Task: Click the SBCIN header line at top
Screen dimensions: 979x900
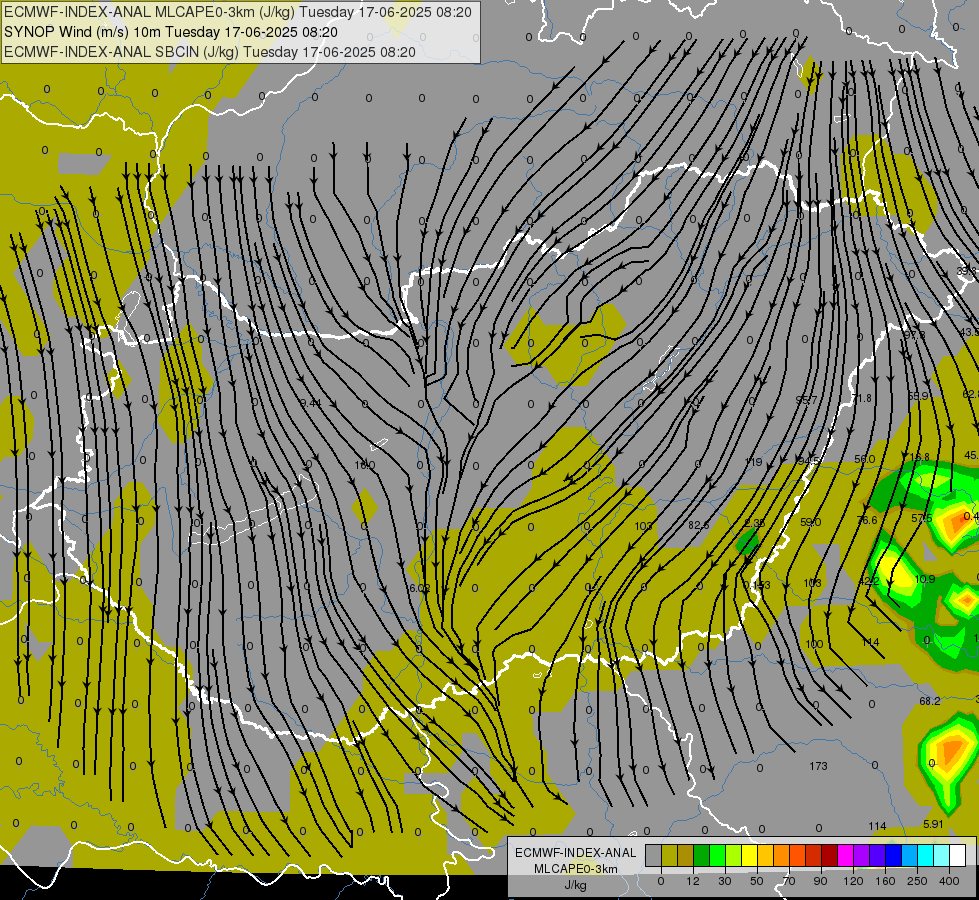Action: (210, 52)
